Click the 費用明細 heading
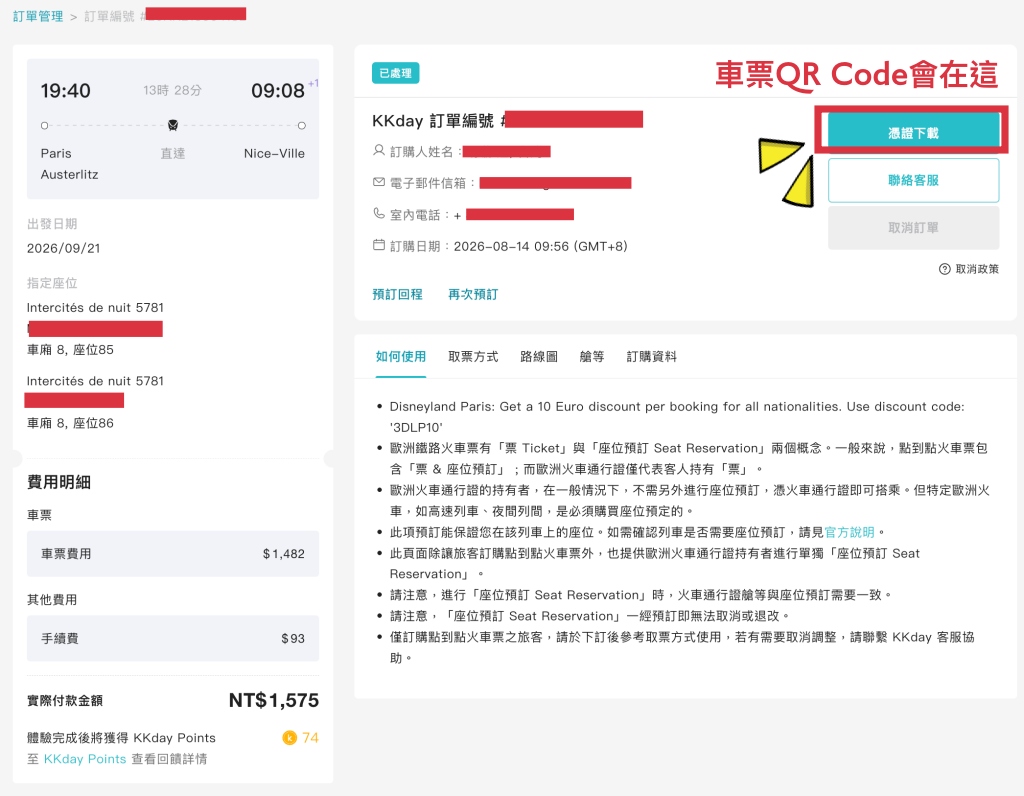This screenshot has width=1024, height=796. 59,482
